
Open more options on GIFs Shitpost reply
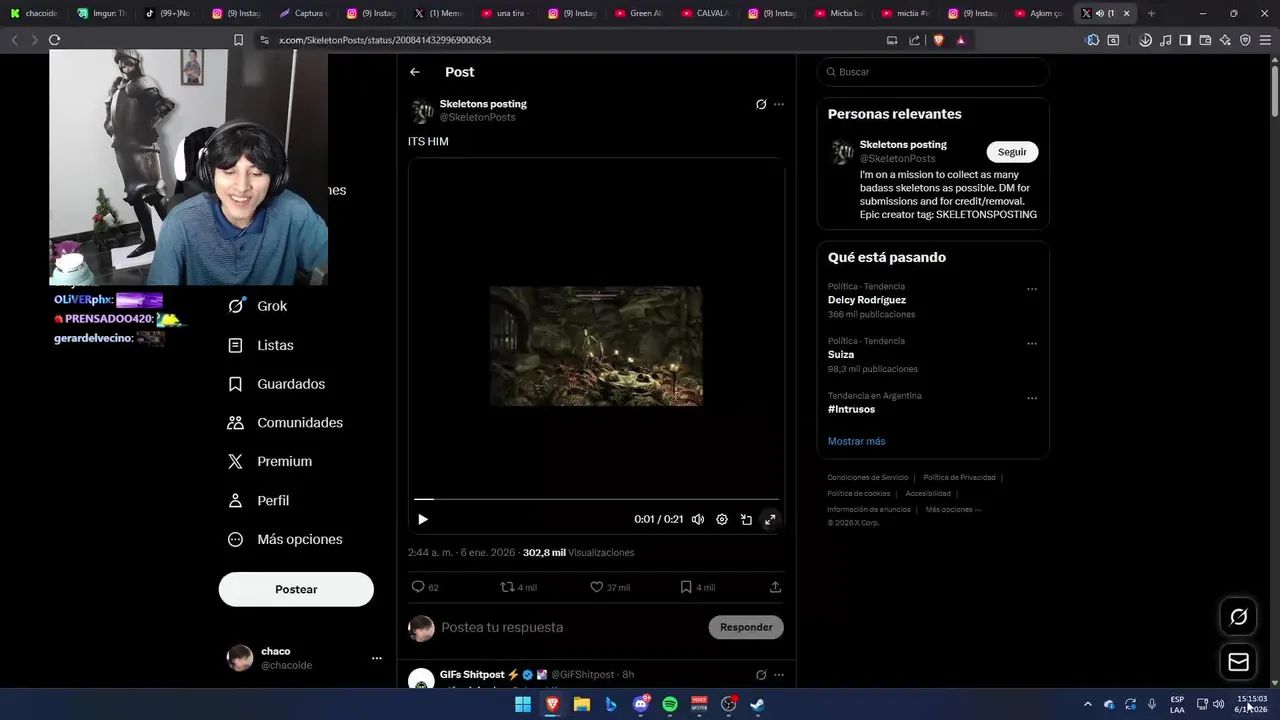click(779, 675)
